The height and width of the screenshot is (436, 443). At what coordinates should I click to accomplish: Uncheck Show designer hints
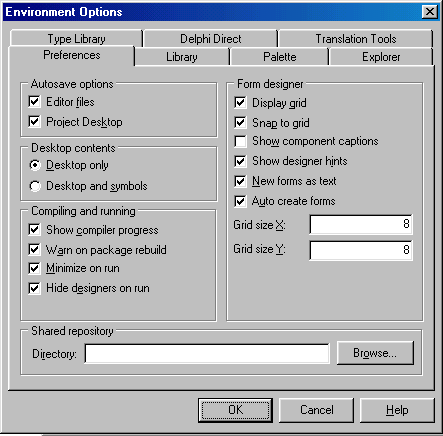click(240, 161)
